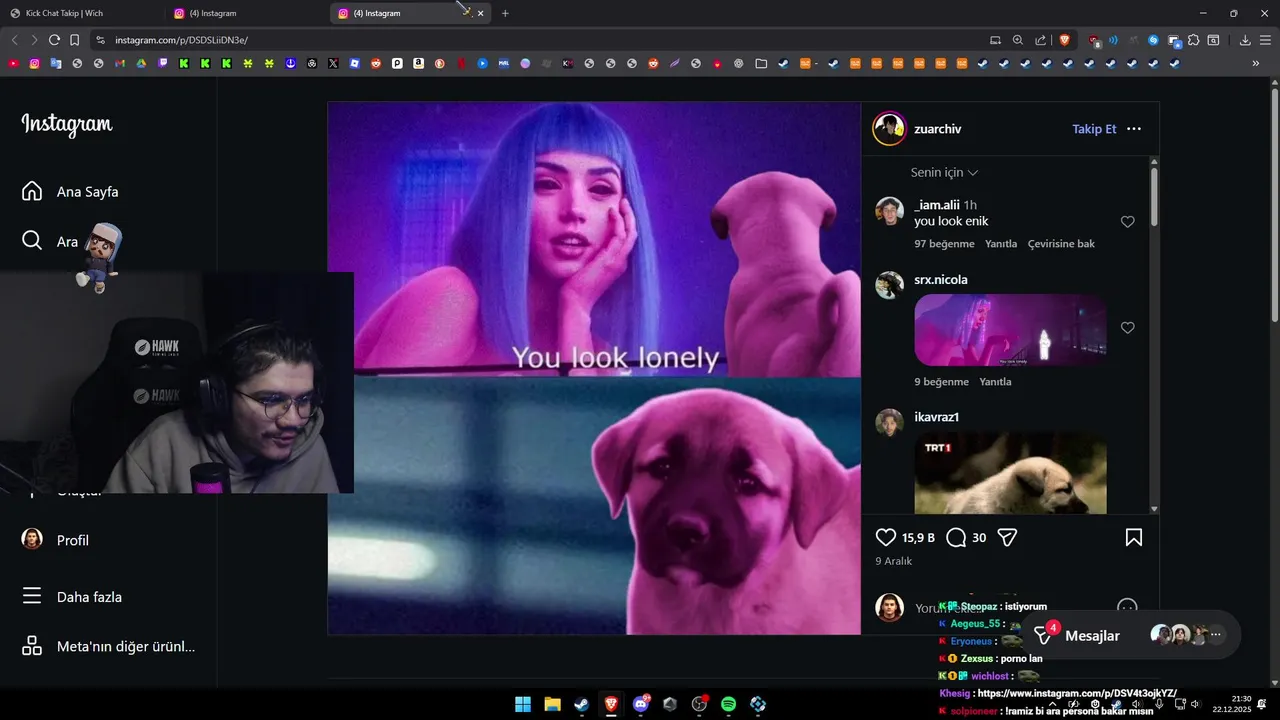The image size is (1280, 720).
Task: Open a new browser tab
Action: point(505,13)
